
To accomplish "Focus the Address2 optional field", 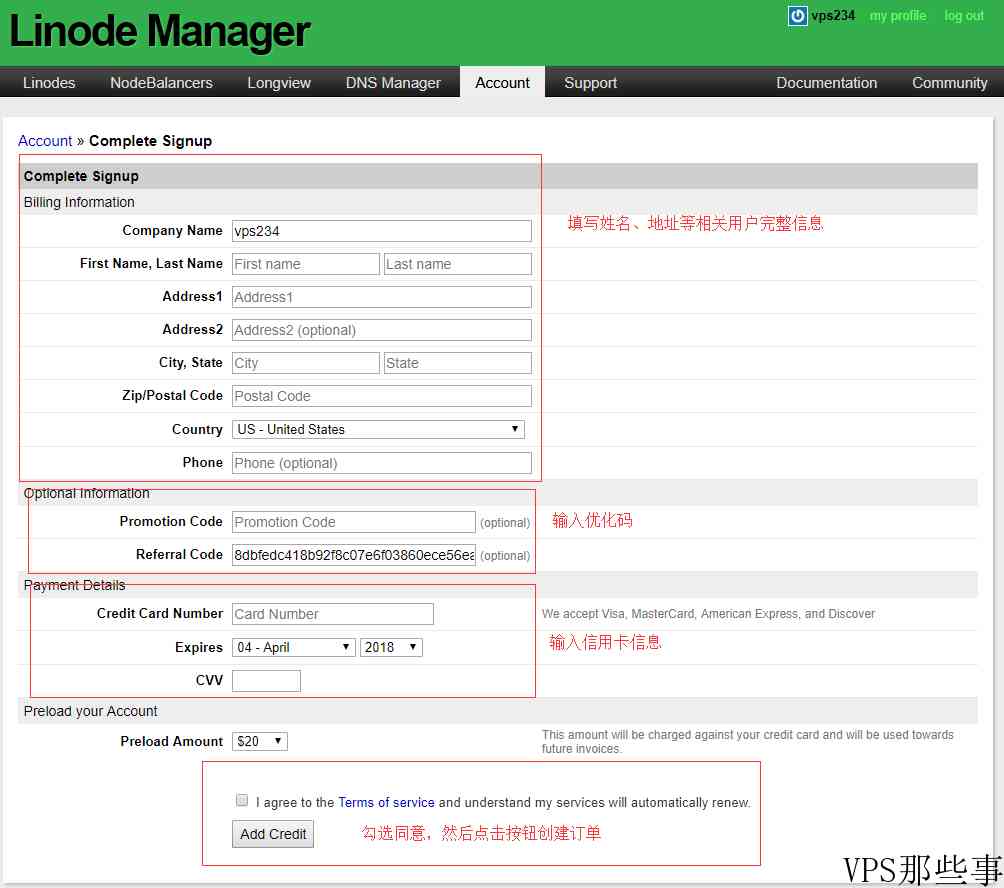I will coord(382,330).
